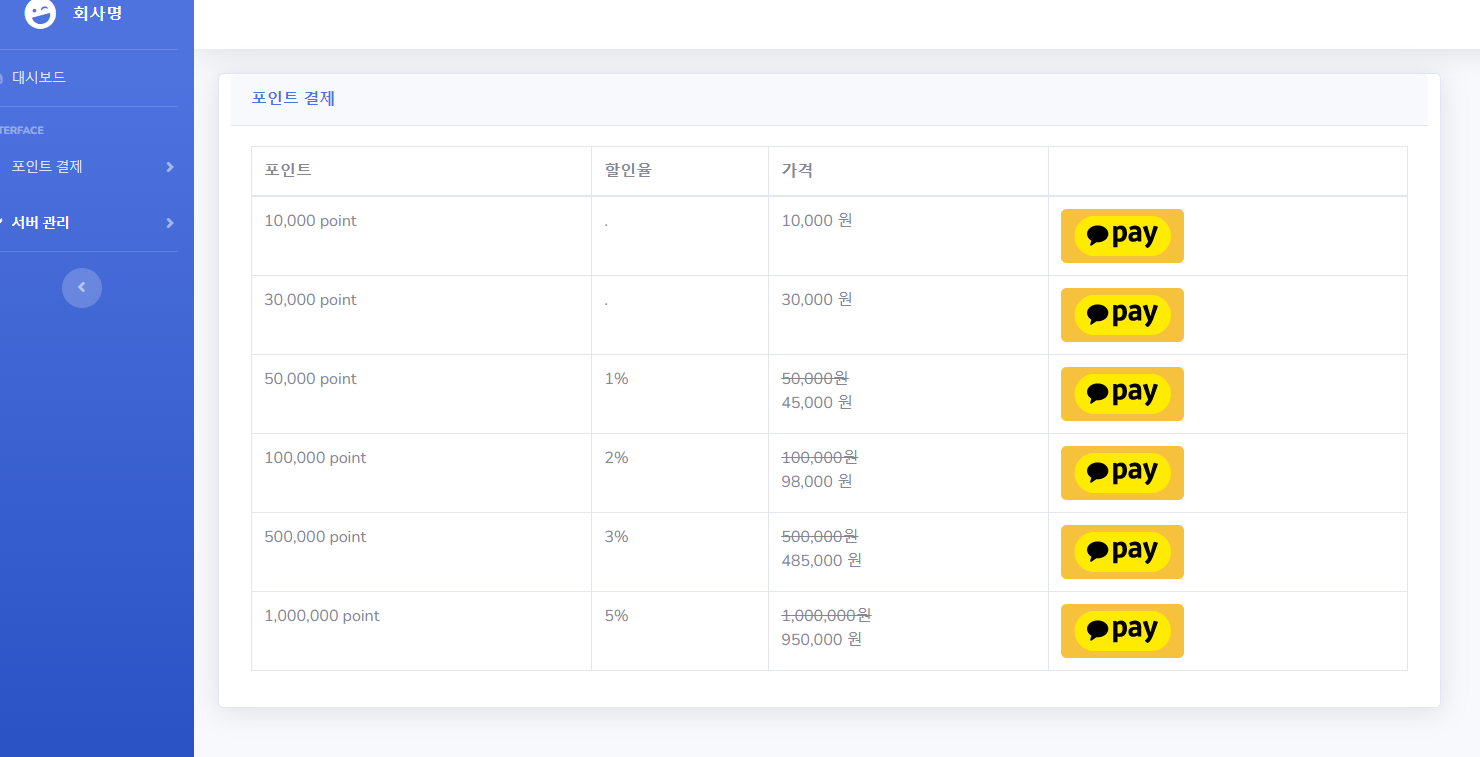Expand the 포인트 결제 chevron arrow
This screenshot has height=757, width=1480.
tap(170, 167)
